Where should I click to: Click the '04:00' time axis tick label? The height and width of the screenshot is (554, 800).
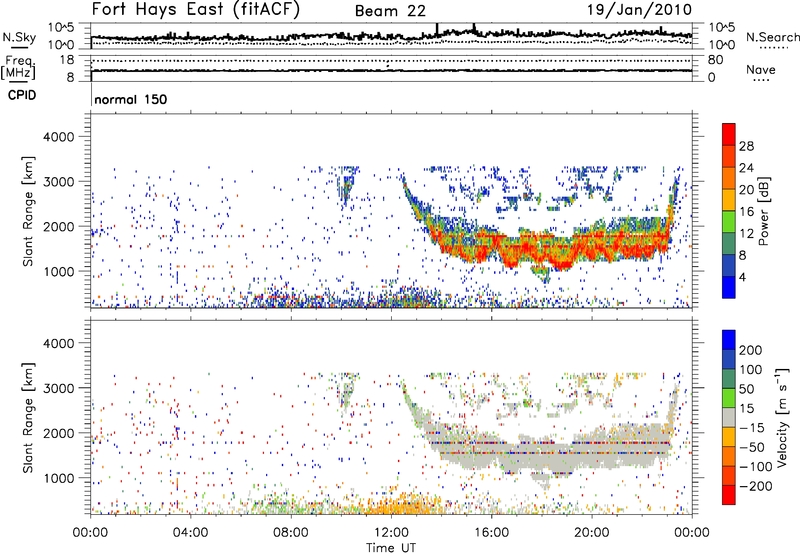(x=190, y=533)
